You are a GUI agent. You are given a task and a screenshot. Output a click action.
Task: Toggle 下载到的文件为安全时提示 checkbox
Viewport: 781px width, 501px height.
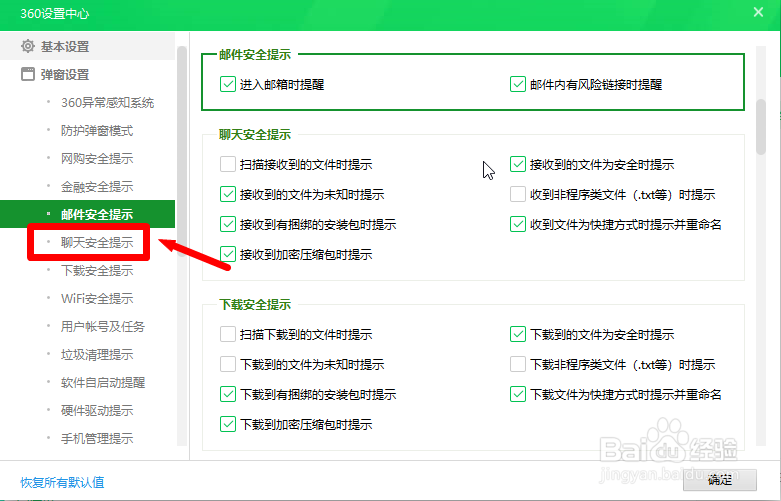click(x=518, y=334)
